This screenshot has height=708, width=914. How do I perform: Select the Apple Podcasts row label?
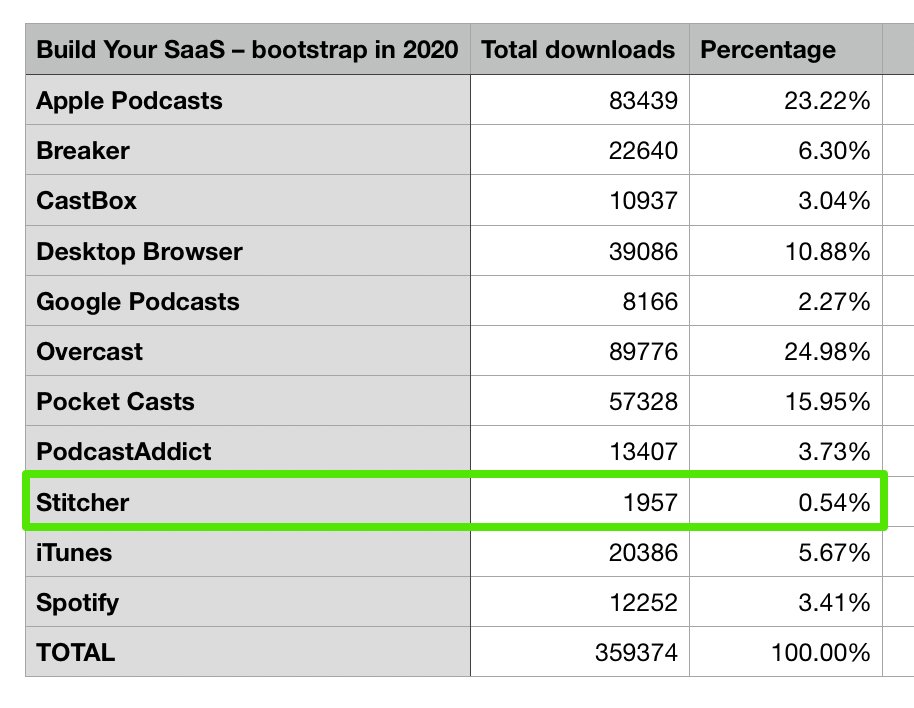coord(129,101)
